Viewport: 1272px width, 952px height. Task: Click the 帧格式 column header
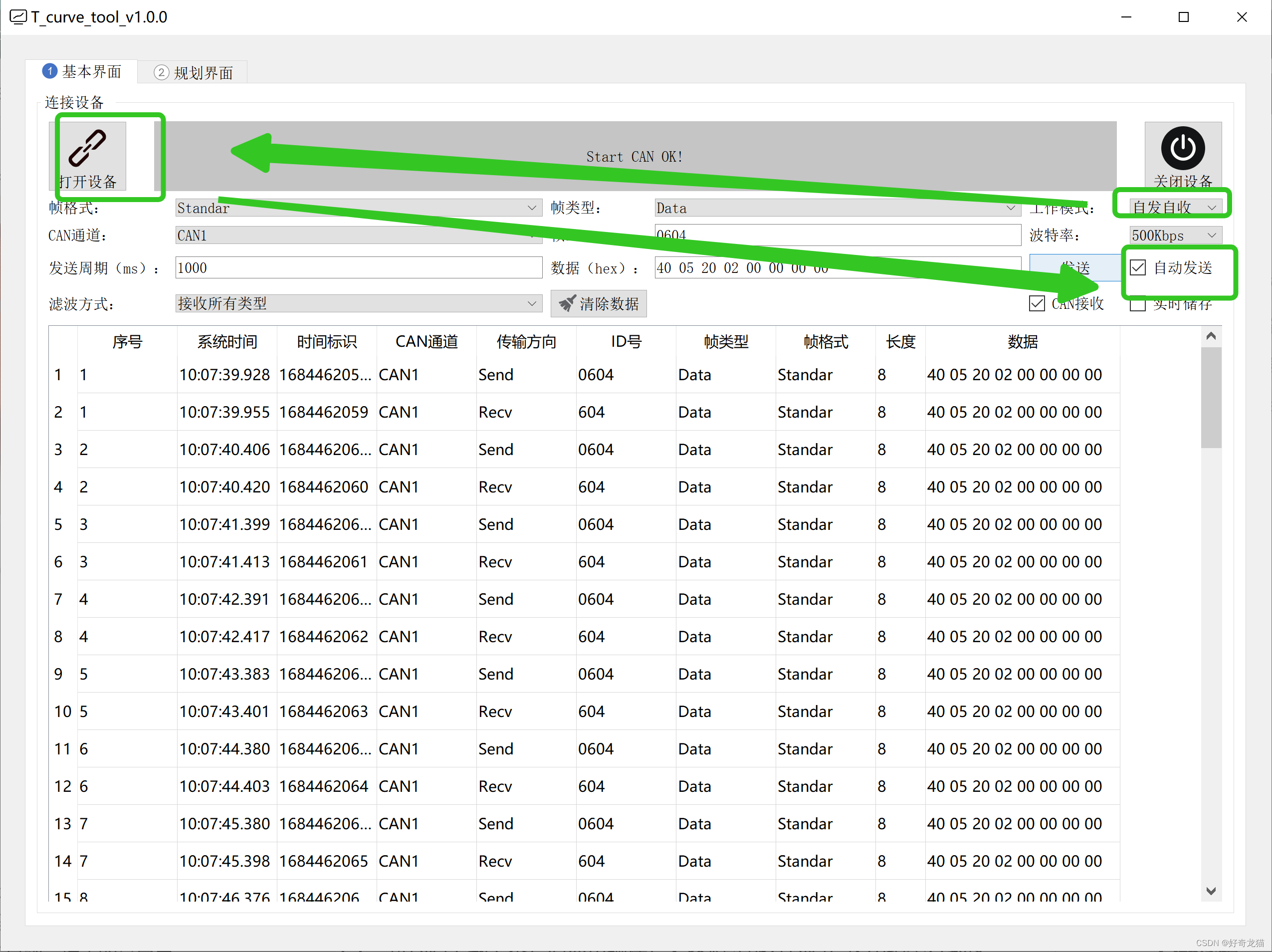coord(826,342)
